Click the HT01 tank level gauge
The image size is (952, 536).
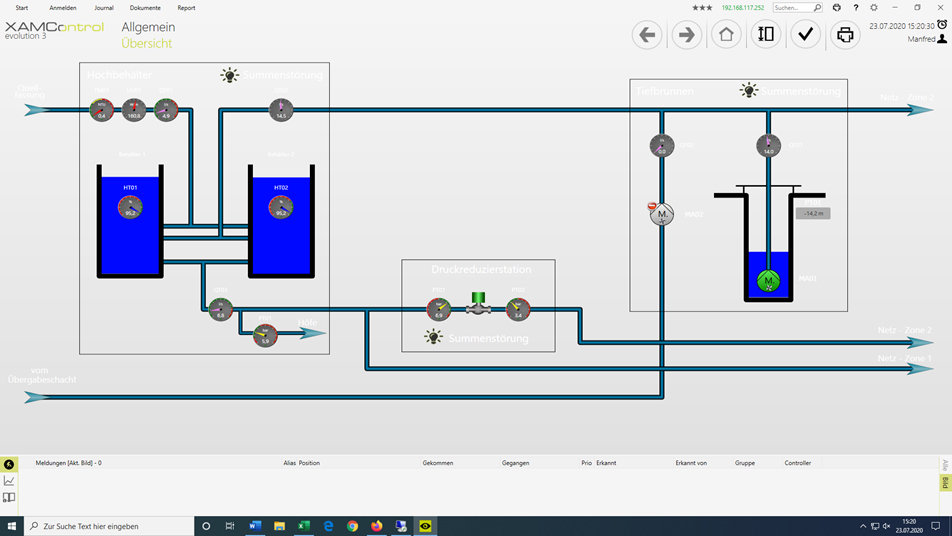click(x=130, y=207)
